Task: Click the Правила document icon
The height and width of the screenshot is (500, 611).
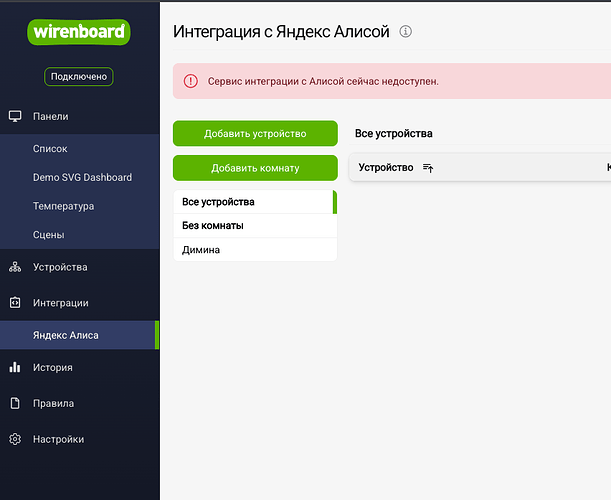Action: (x=15, y=403)
